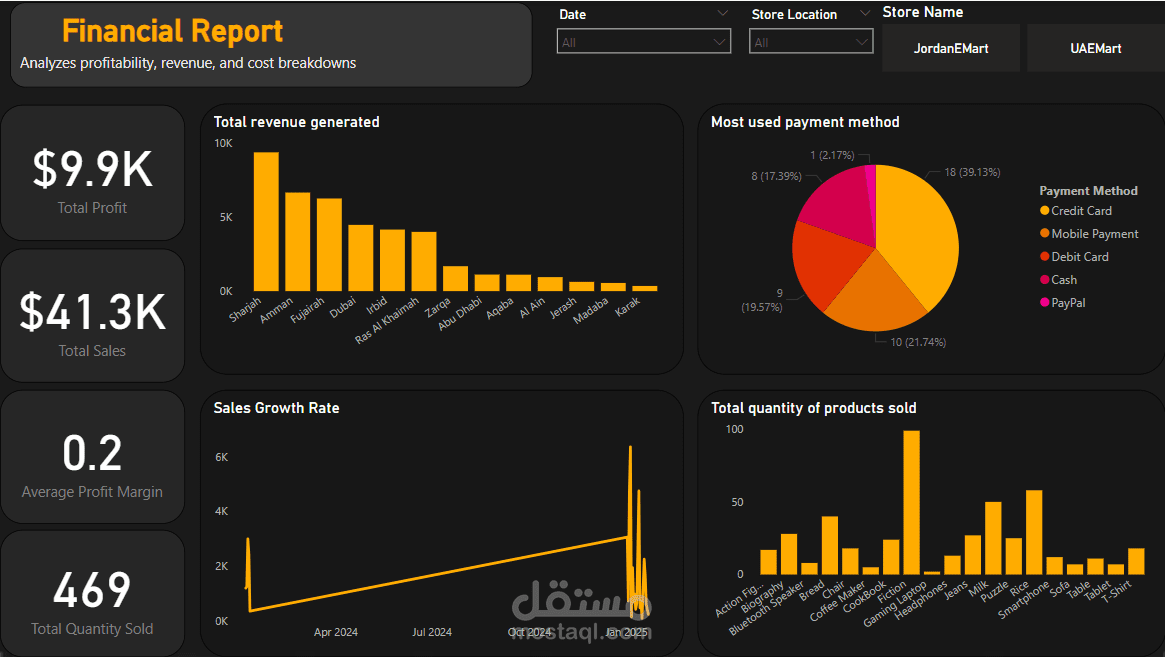Click the Jul 2024 axis label

tap(432, 632)
